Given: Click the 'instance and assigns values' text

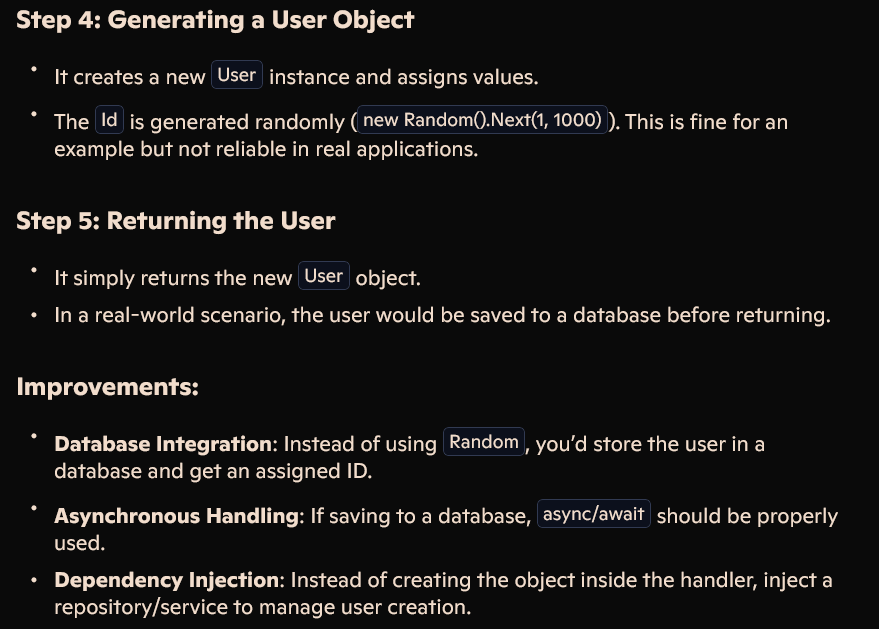Looking at the screenshot, I should 404,77.
